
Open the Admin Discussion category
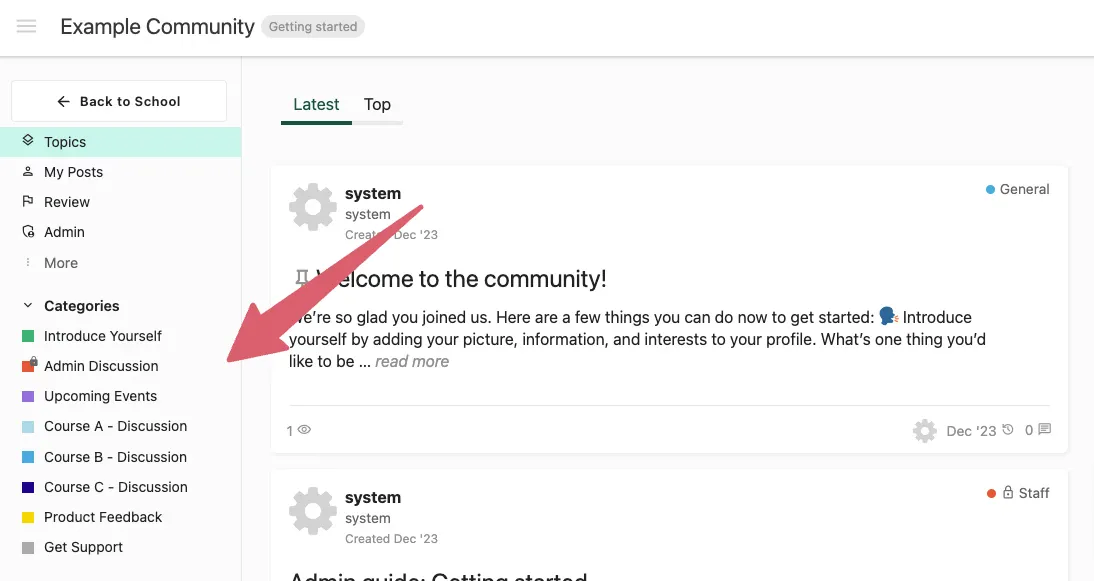(x=101, y=366)
